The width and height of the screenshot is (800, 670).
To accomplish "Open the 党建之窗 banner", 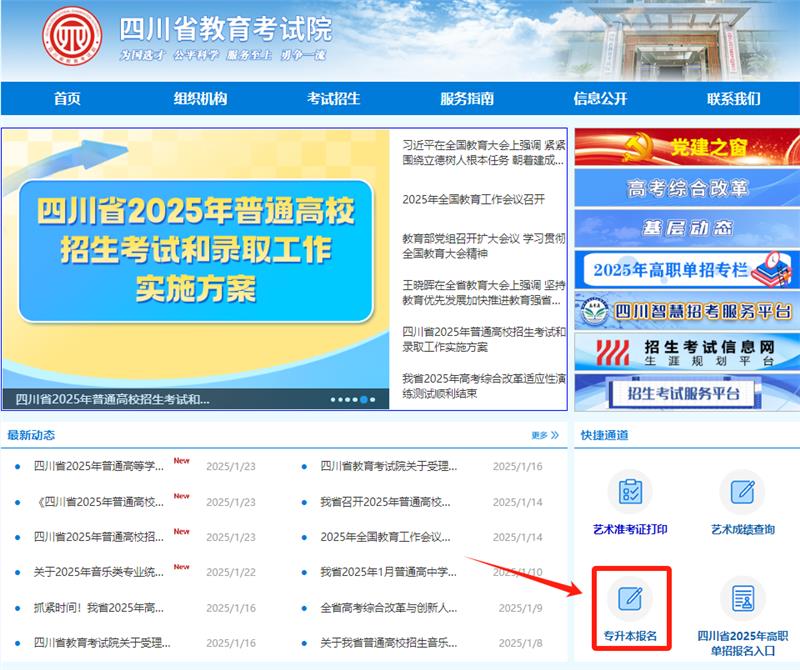I will 687,147.
